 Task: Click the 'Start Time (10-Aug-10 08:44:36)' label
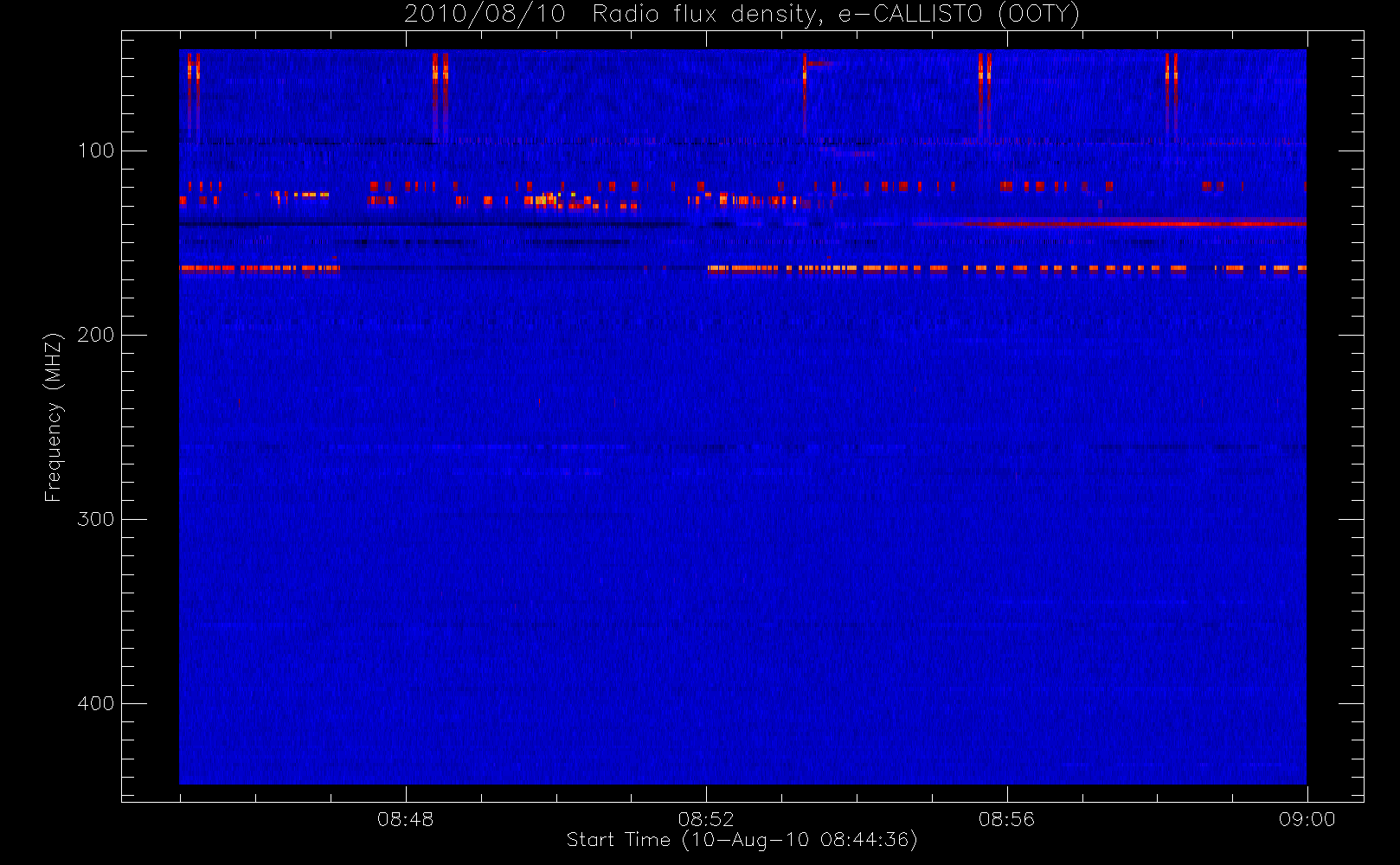(x=742, y=840)
